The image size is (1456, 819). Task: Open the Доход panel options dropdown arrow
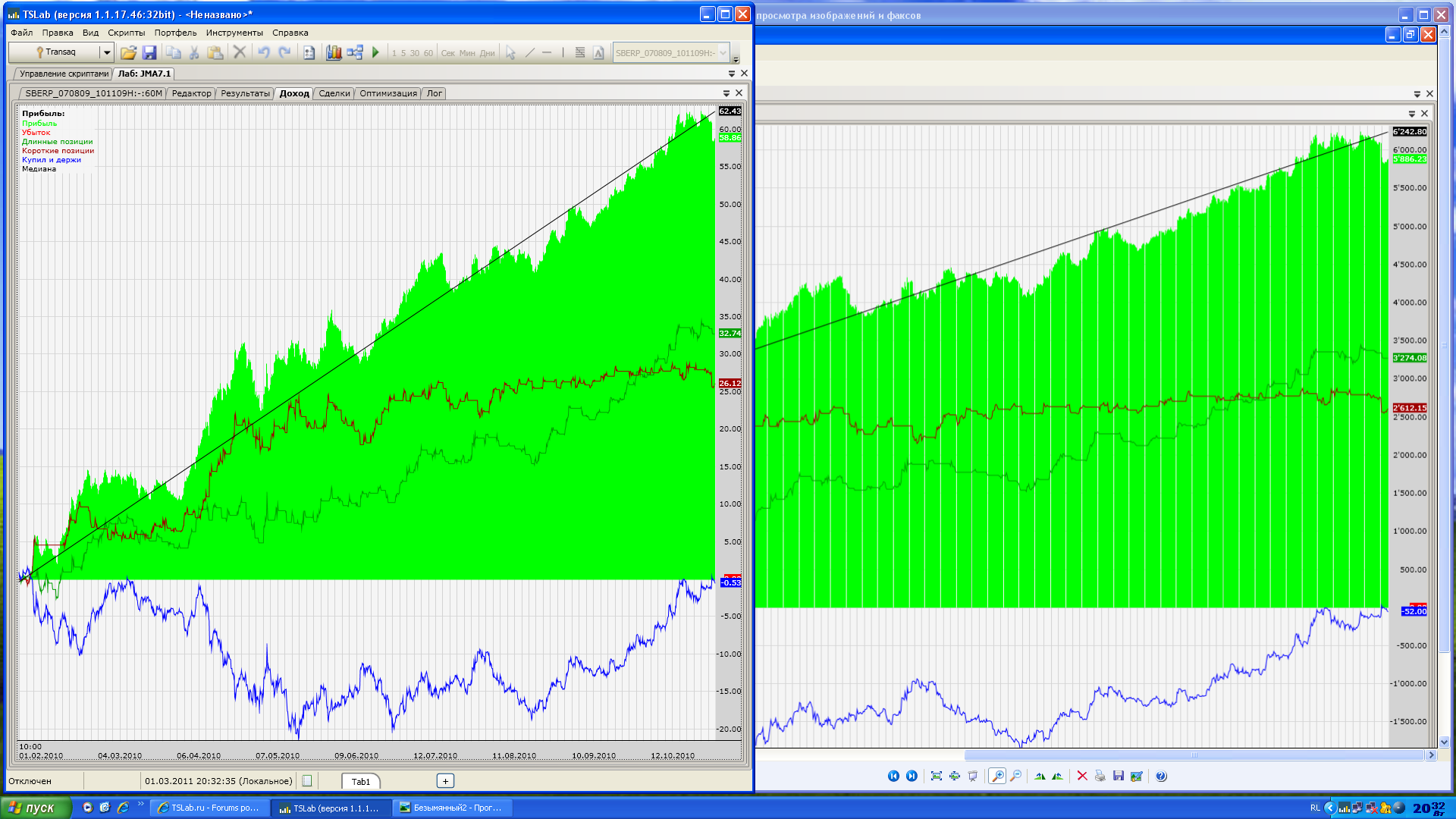[726, 93]
